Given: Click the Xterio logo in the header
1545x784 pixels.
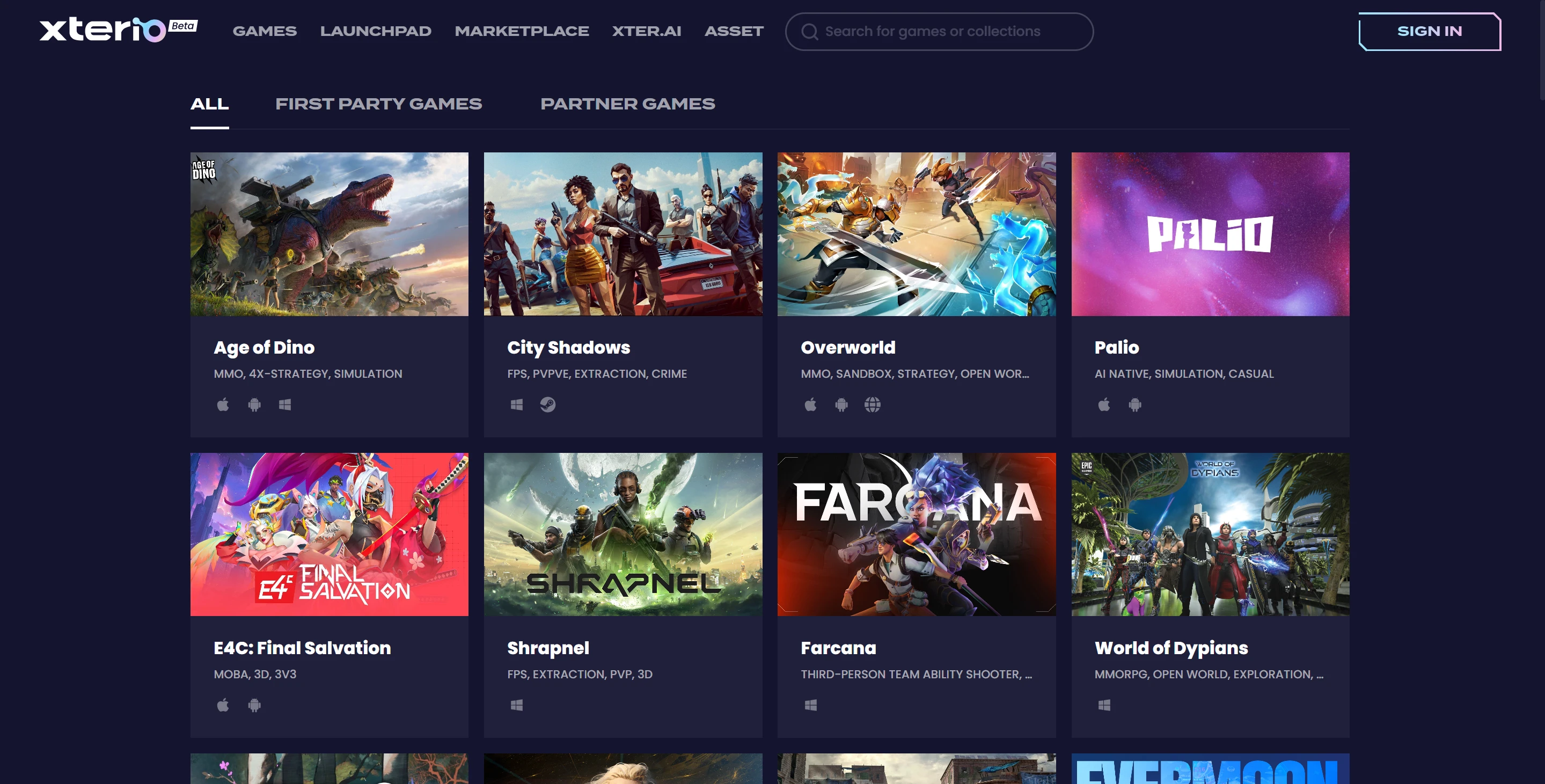Looking at the screenshot, I should pyautogui.click(x=103, y=30).
